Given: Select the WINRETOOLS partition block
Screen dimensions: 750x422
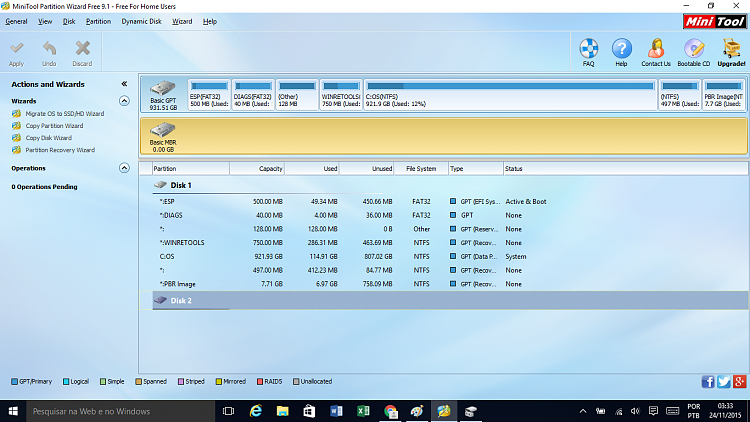Looking at the screenshot, I should pos(341,95).
